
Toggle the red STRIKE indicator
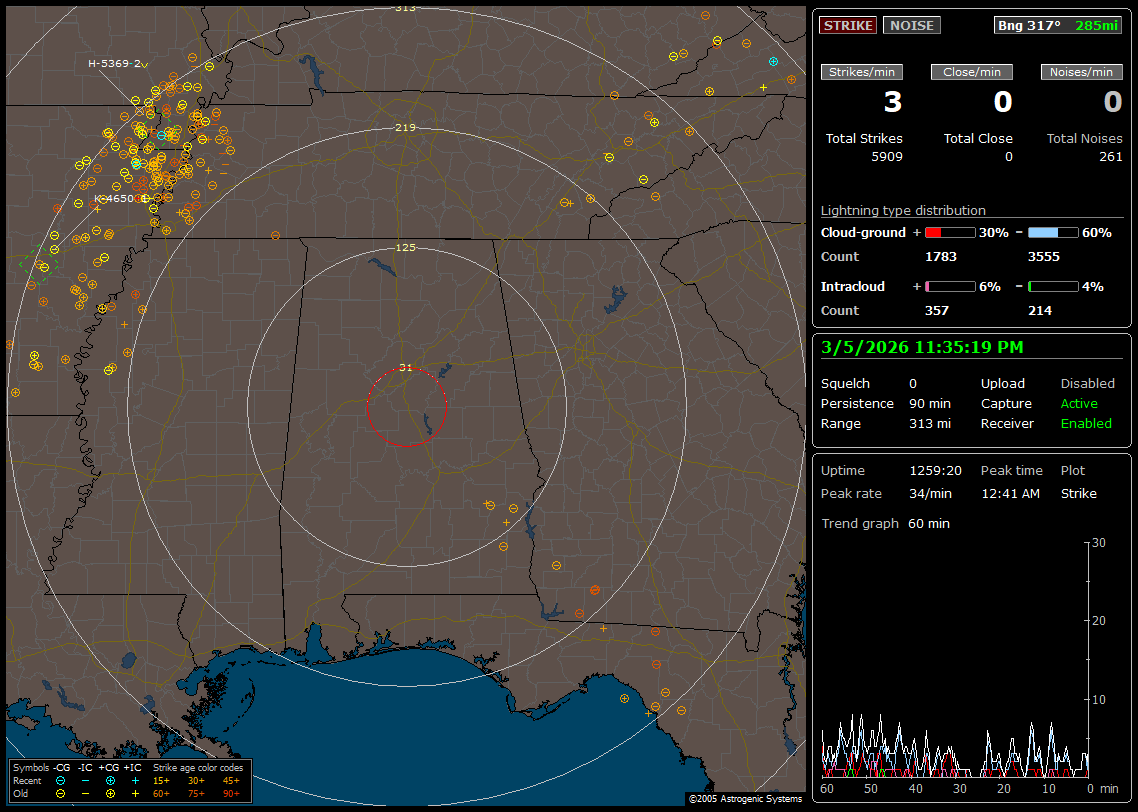tap(847, 25)
